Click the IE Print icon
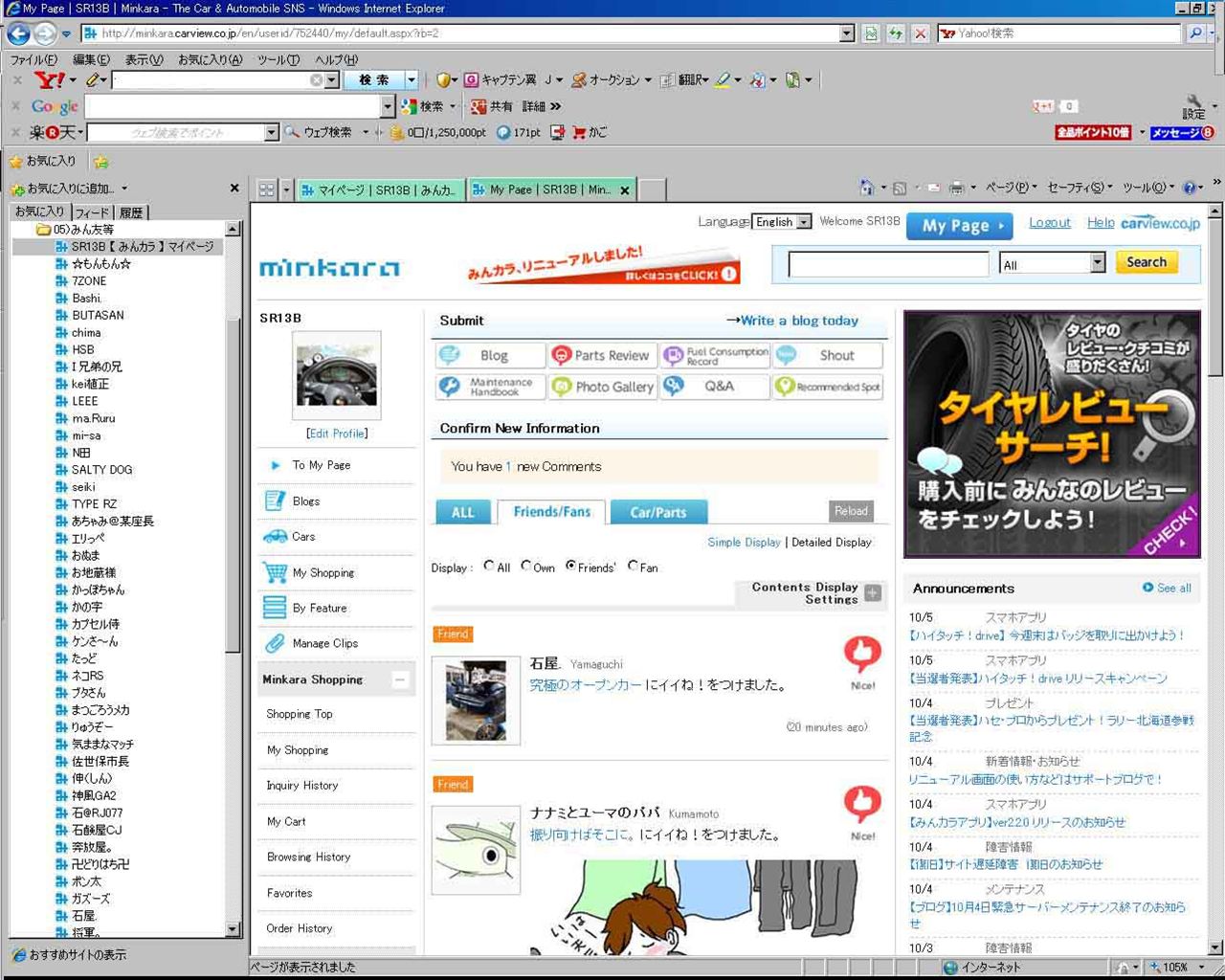The width and height of the screenshot is (1225, 980). coord(955,188)
